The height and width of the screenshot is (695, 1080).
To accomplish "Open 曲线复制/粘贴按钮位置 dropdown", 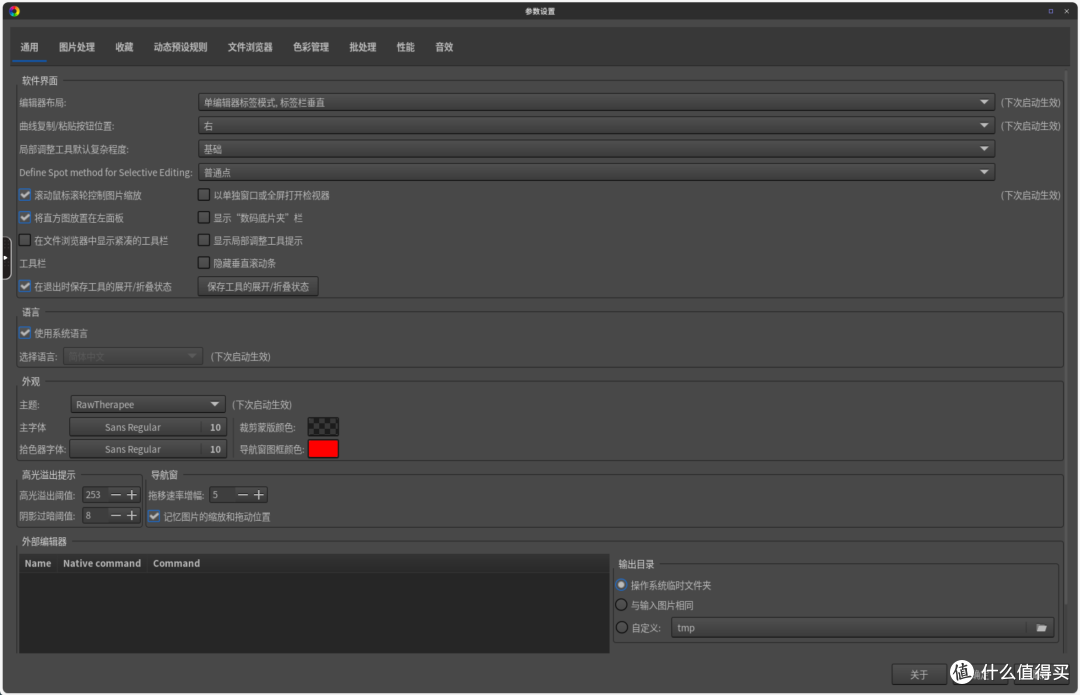I will (596, 126).
